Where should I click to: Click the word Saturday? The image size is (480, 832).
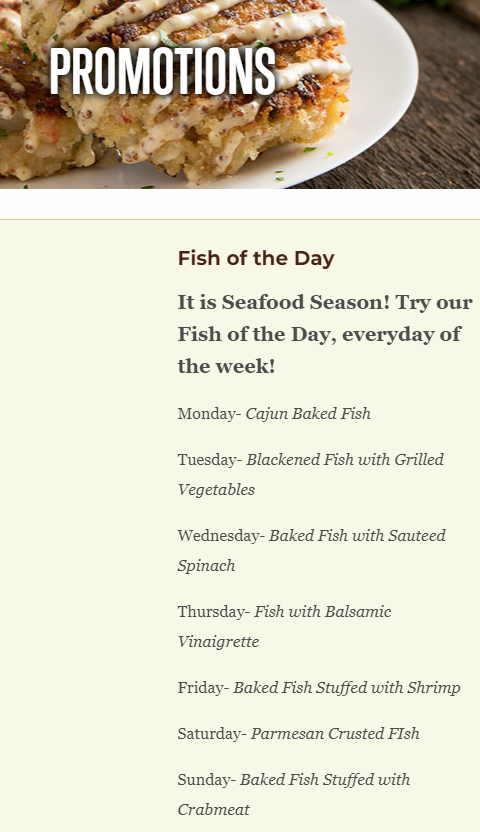click(x=210, y=734)
